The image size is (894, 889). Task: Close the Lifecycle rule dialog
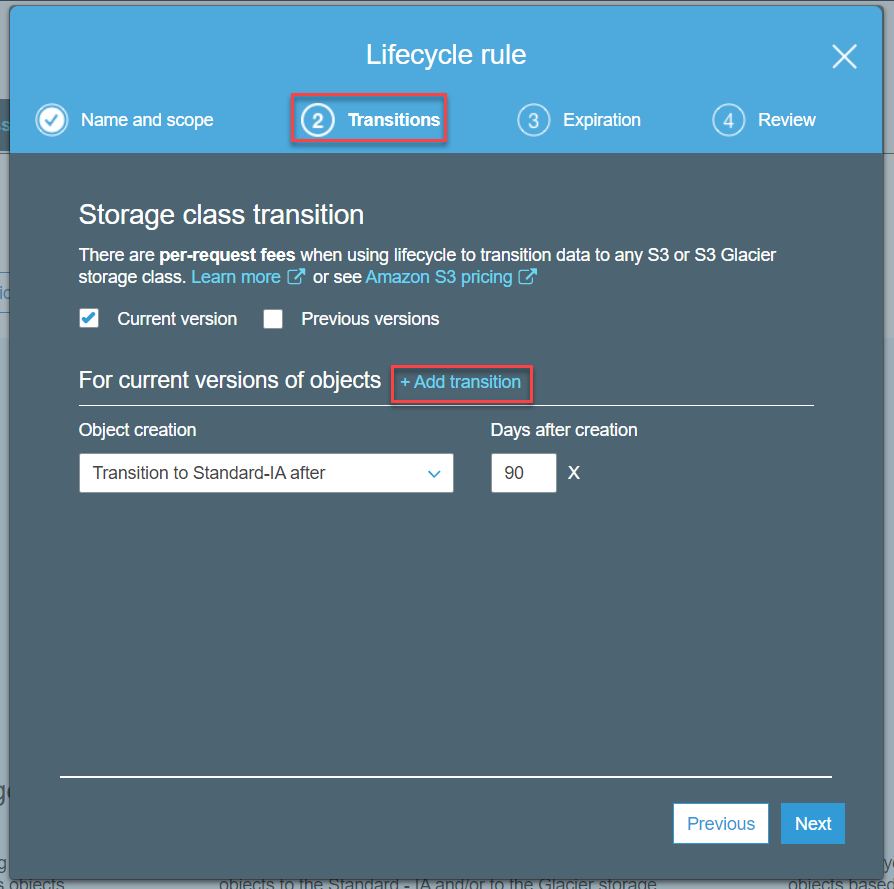pos(844,56)
